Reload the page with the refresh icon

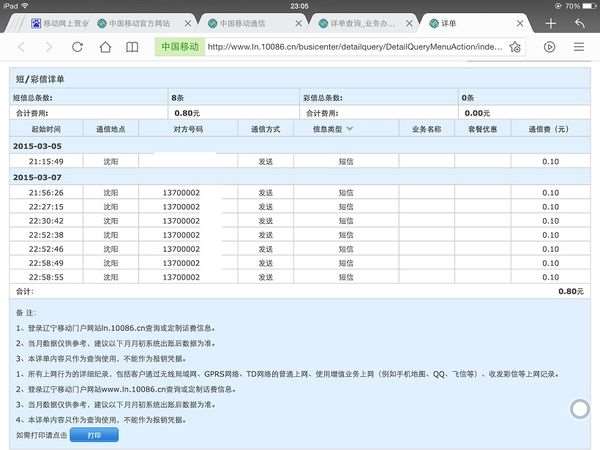click(x=77, y=47)
